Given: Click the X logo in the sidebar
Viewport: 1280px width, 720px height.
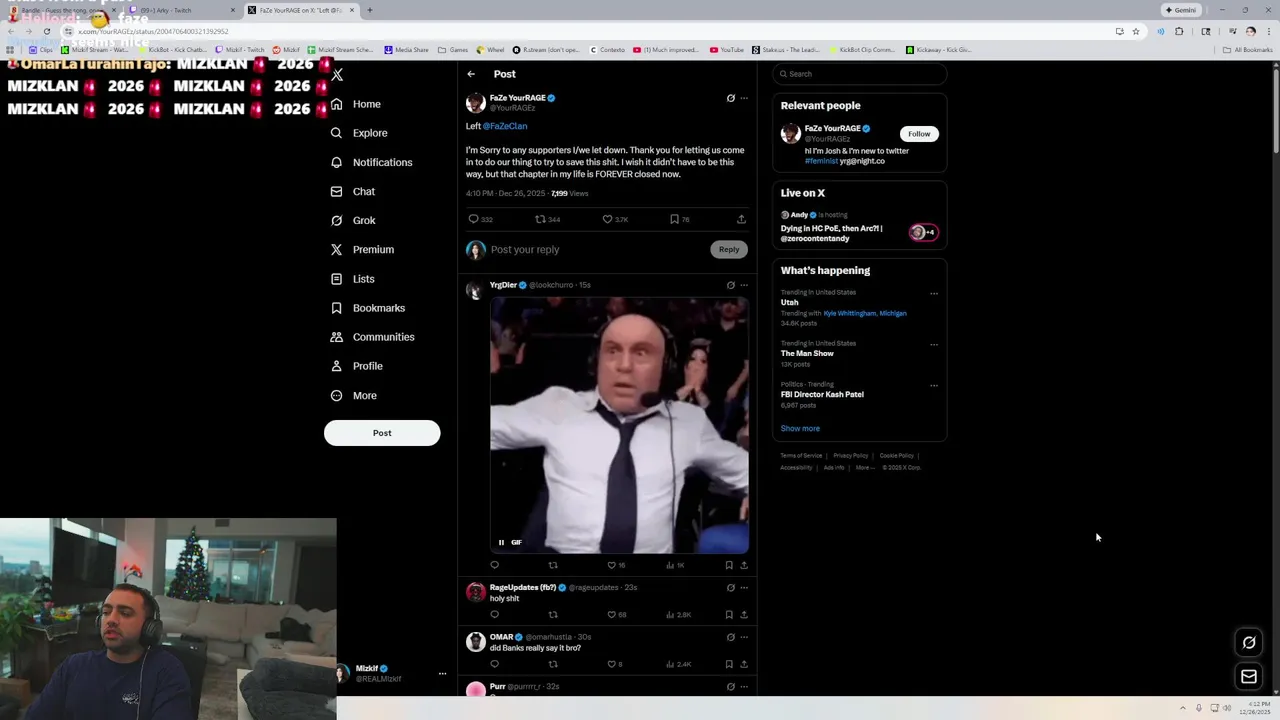Looking at the screenshot, I should [337, 75].
